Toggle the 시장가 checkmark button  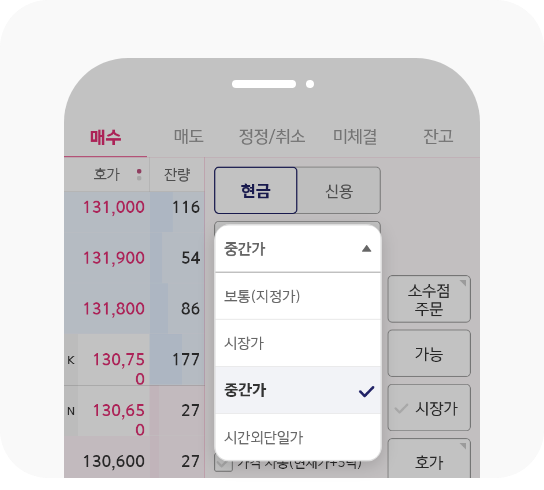pyautogui.click(x=429, y=408)
